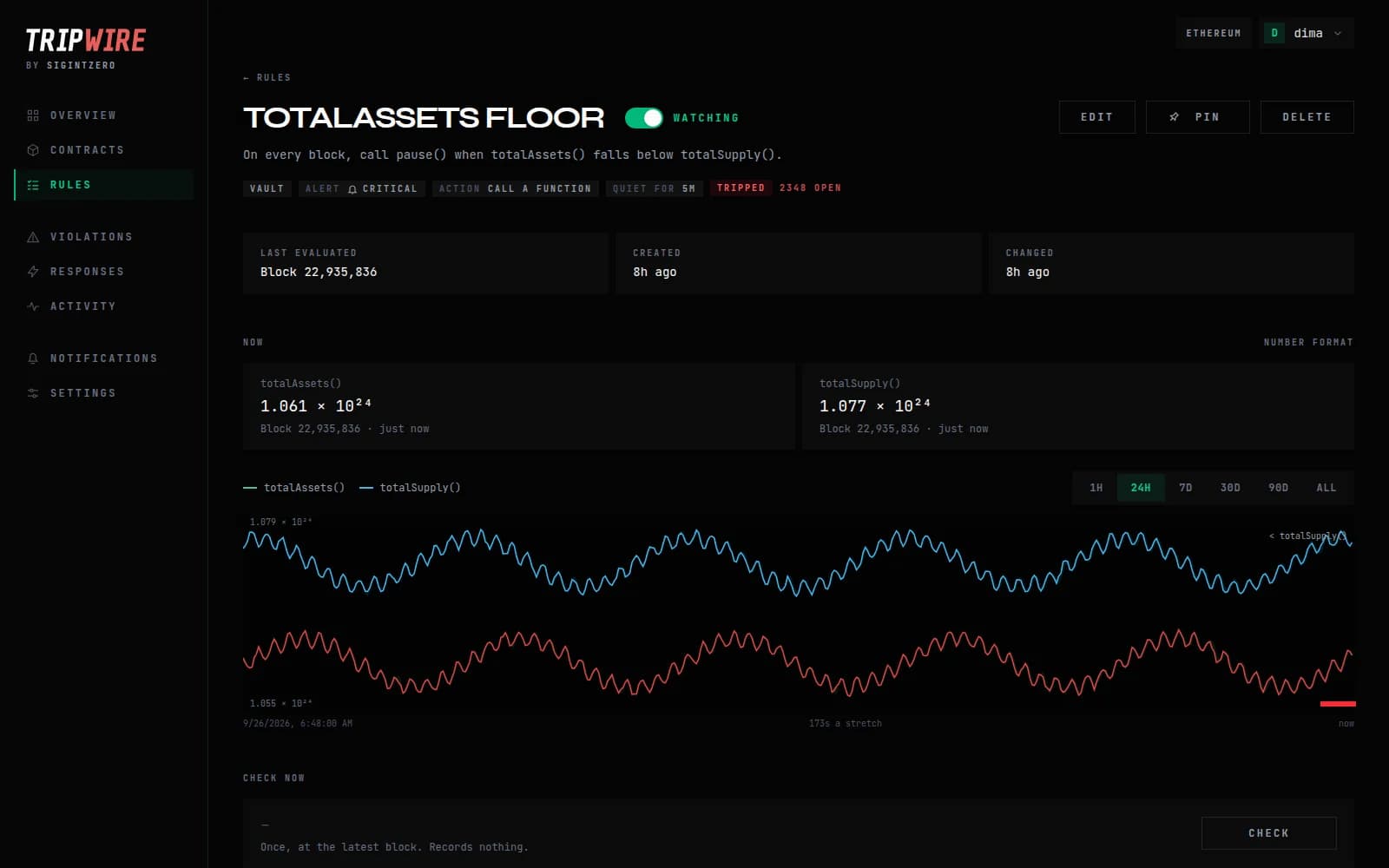This screenshot has width=1389, height=868.
Task: Open the dima account dropdown
Action: 1307,33
